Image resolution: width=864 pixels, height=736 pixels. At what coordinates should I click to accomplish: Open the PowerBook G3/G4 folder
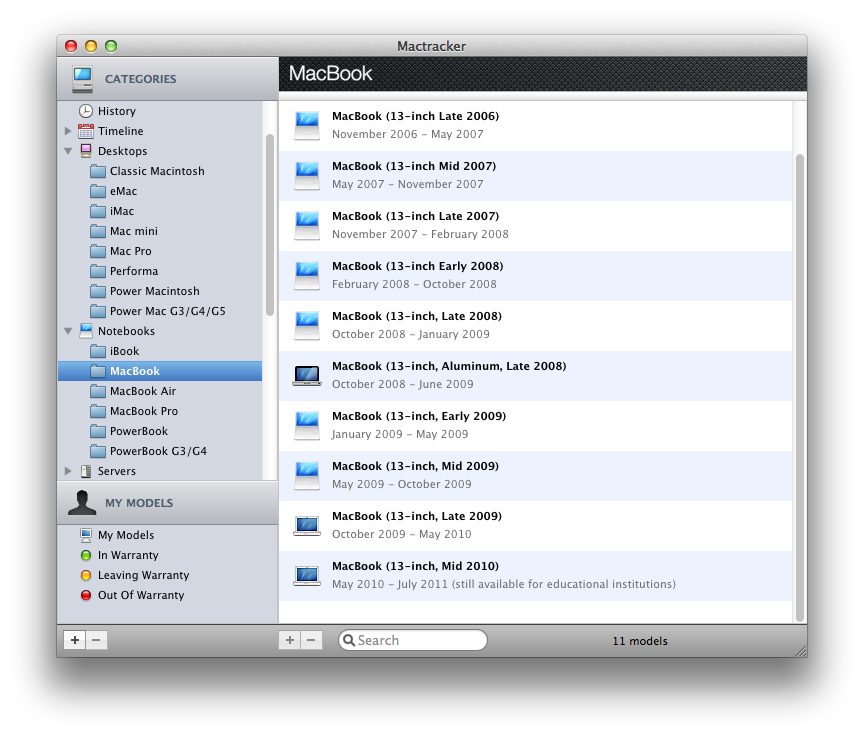coord(160,451)
